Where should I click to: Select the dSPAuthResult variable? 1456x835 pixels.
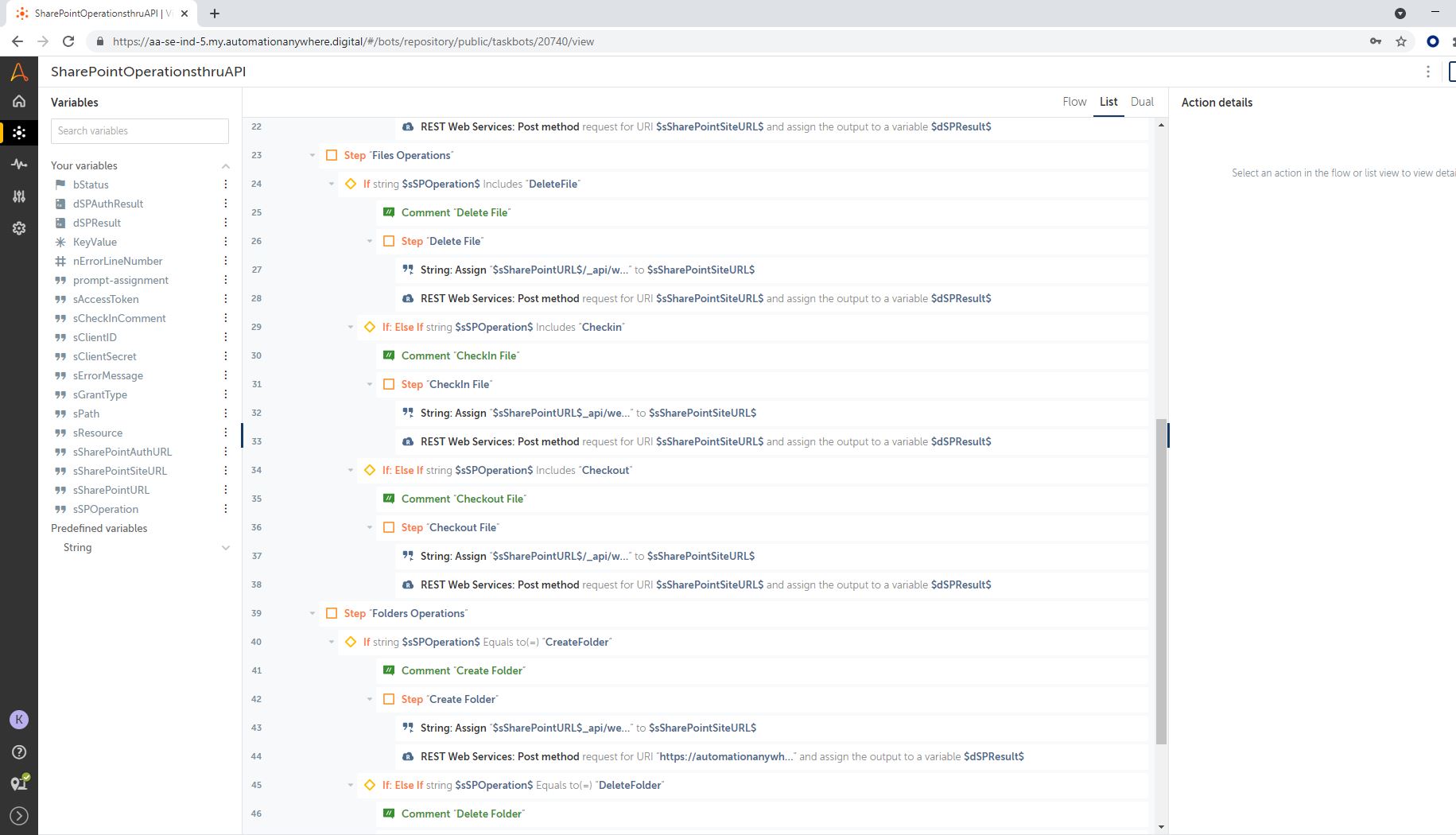[x=107, y=204]
